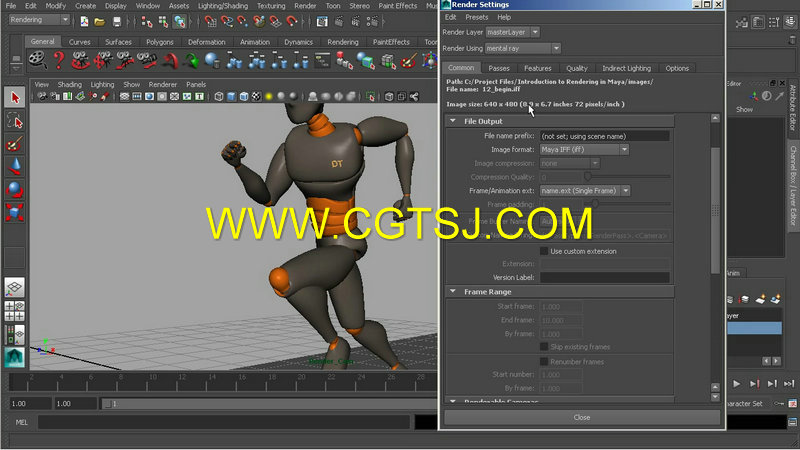Open viewport Shading menu
The image size is (800, 450).
click(x=69, y=85)
